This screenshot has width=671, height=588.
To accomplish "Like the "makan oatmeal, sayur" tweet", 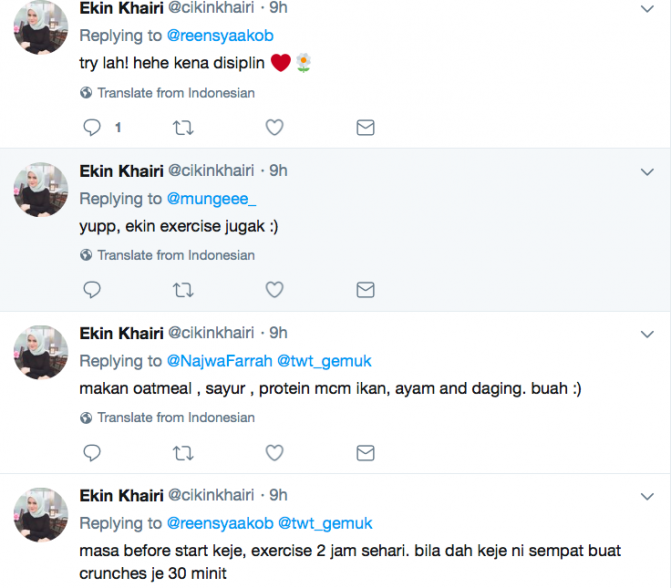I will tap(274, 453).
